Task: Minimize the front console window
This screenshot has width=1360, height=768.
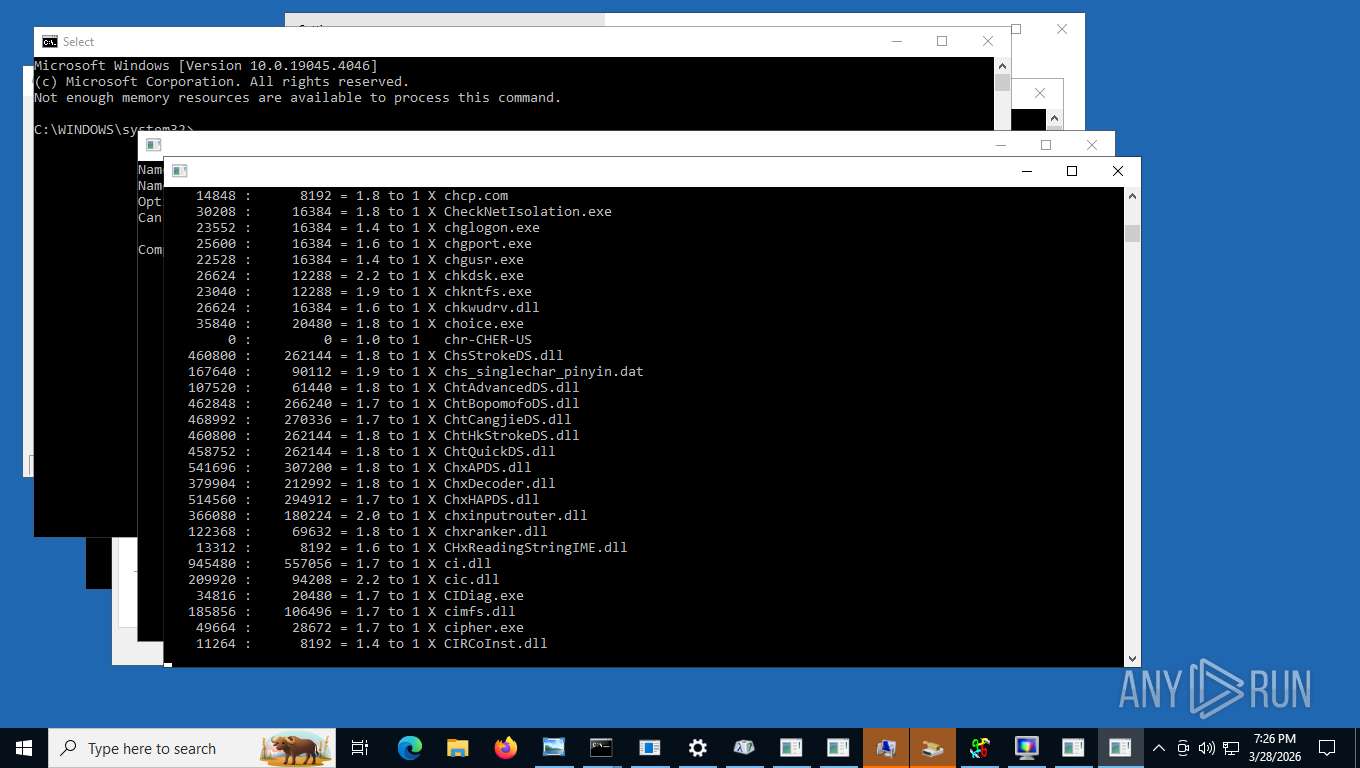Action: coord(1026,171)
